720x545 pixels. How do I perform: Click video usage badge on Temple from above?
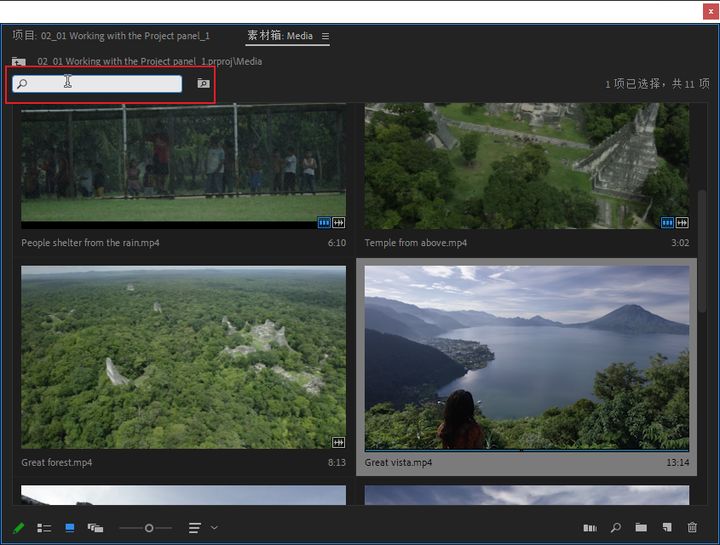click(x=667, y=223)
